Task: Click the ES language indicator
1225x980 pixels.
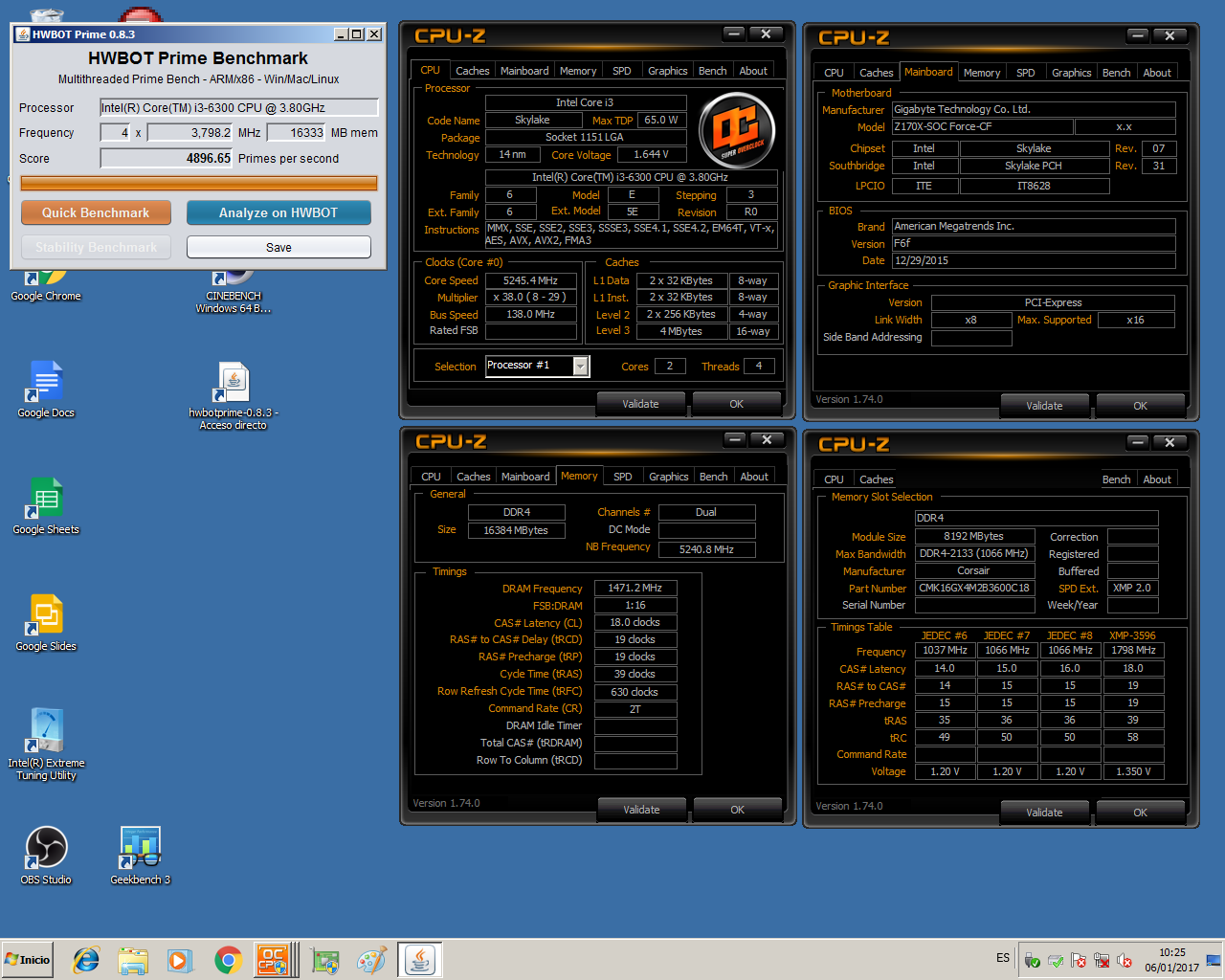Action: (x=1003, y=958)
